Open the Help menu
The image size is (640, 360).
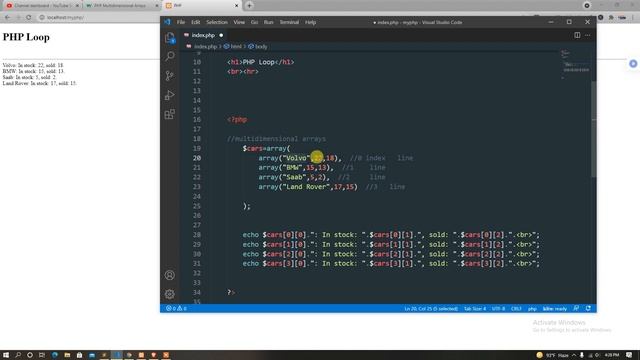[311, 22]
